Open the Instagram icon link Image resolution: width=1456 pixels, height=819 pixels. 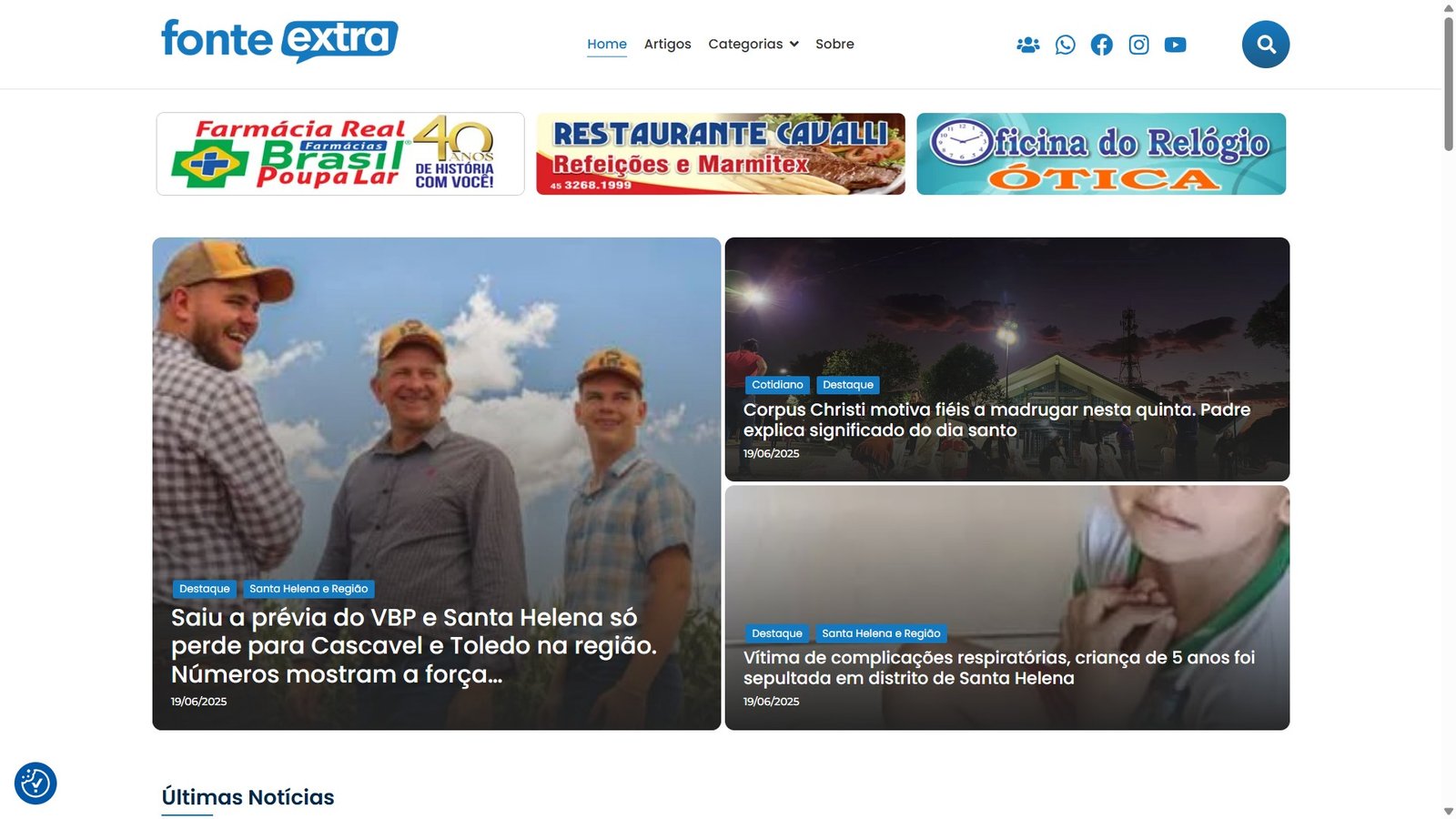click(1138, 45)
